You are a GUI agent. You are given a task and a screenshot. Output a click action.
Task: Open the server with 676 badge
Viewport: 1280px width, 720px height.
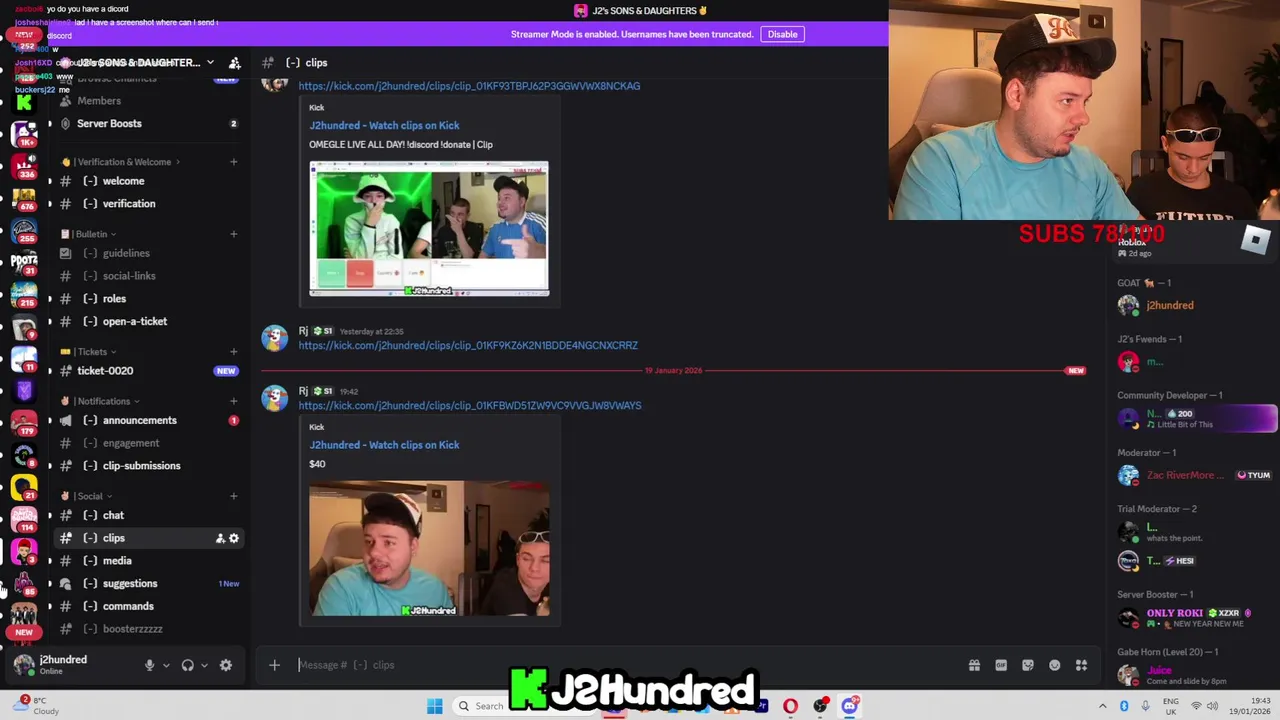pos(24,198)
